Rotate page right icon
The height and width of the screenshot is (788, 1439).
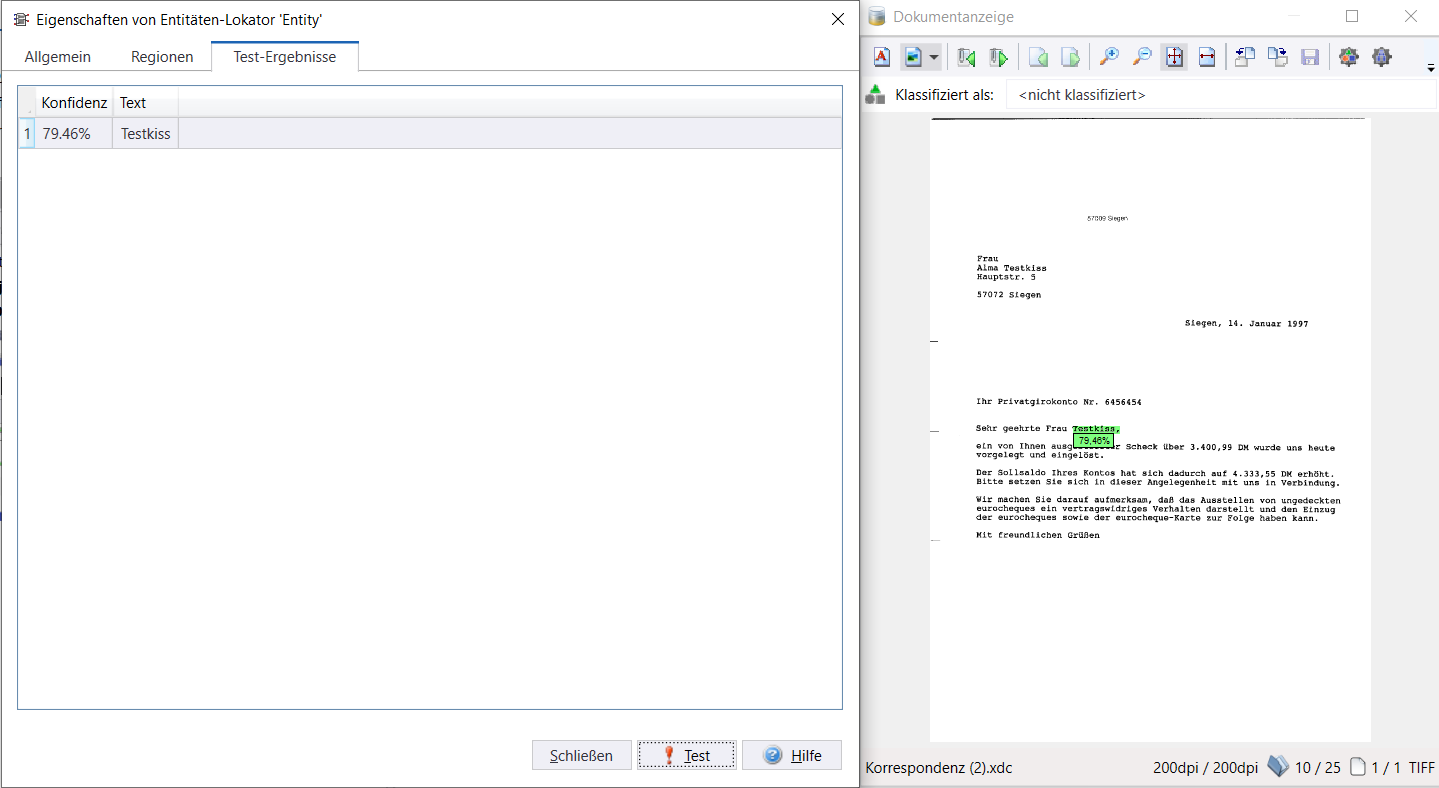(1278, 57)
